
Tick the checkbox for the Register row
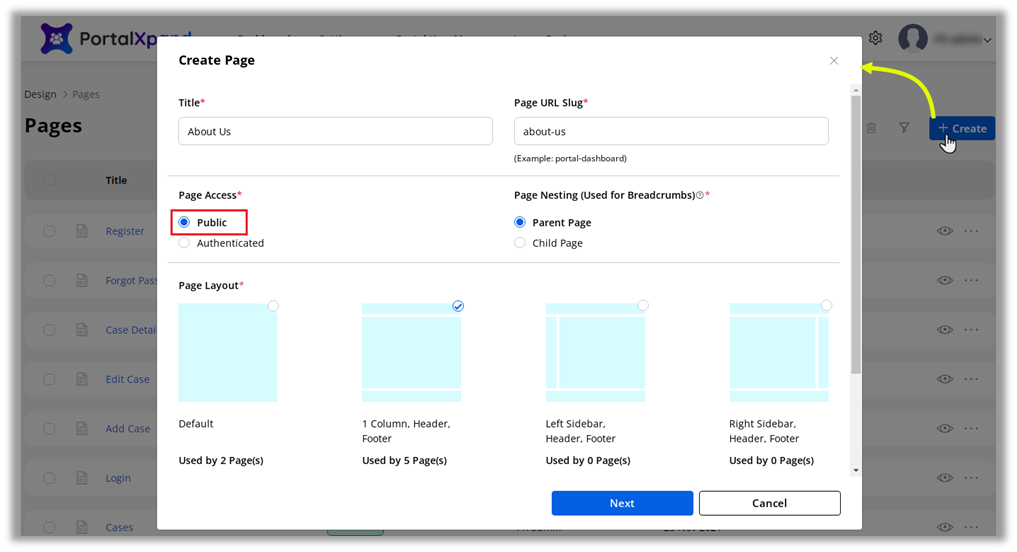(x=49, y=231)
